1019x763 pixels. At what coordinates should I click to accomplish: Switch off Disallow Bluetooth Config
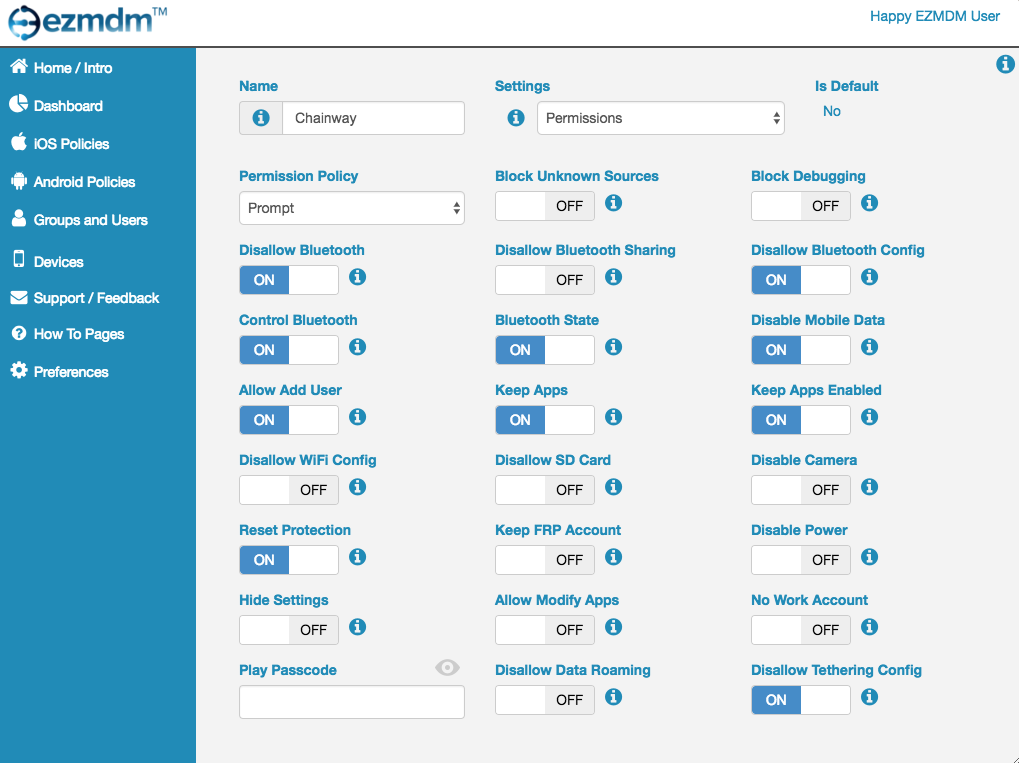[x=801, y=280]
